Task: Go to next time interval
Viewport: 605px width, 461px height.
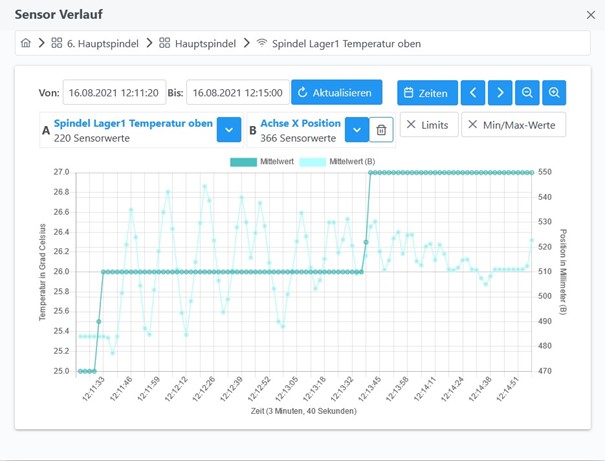Action: [500, 93]
